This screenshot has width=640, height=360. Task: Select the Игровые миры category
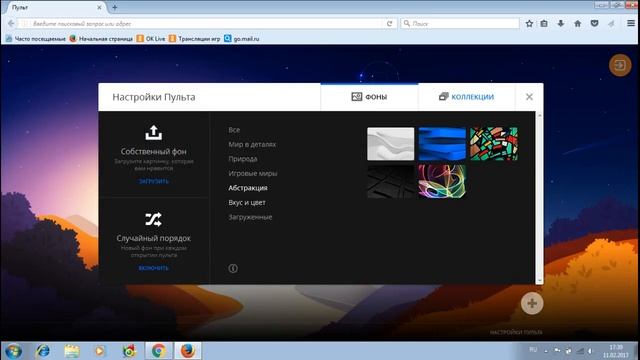[253, 173]
